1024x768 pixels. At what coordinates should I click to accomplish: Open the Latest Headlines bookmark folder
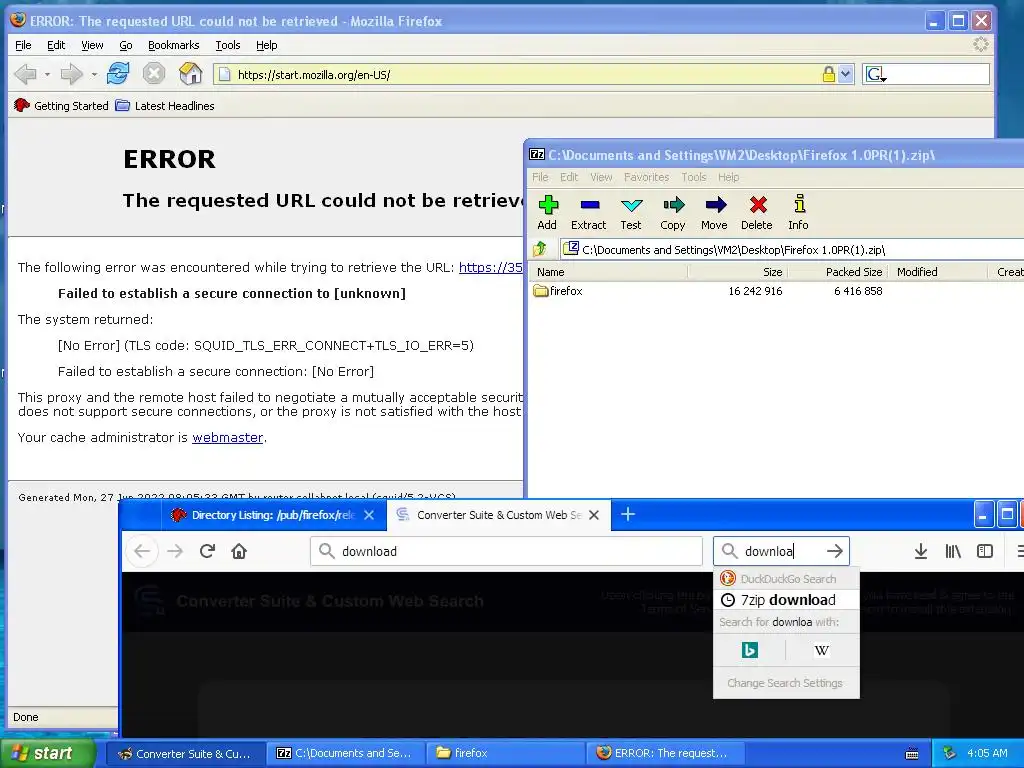165,106
